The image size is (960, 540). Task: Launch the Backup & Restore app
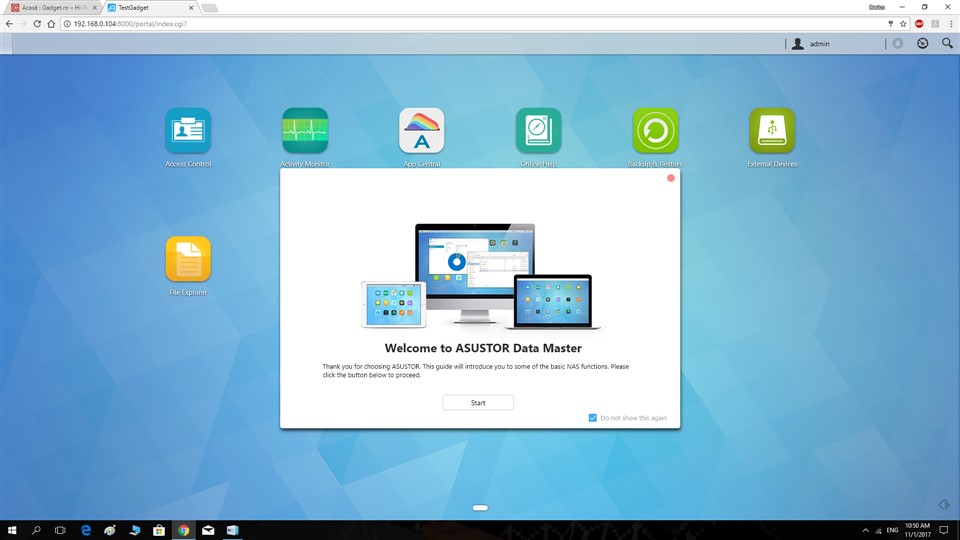tap(655, 131)
